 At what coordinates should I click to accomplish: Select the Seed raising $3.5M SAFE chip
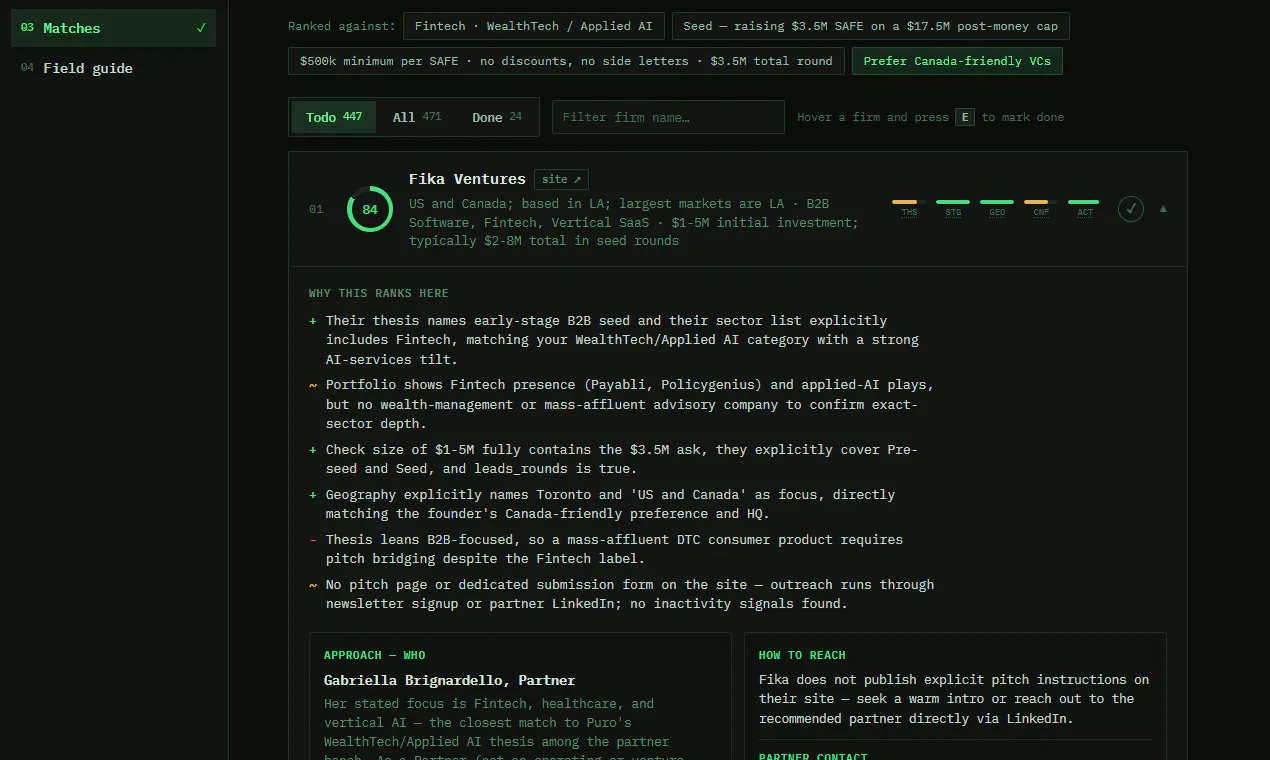point(870,26)
